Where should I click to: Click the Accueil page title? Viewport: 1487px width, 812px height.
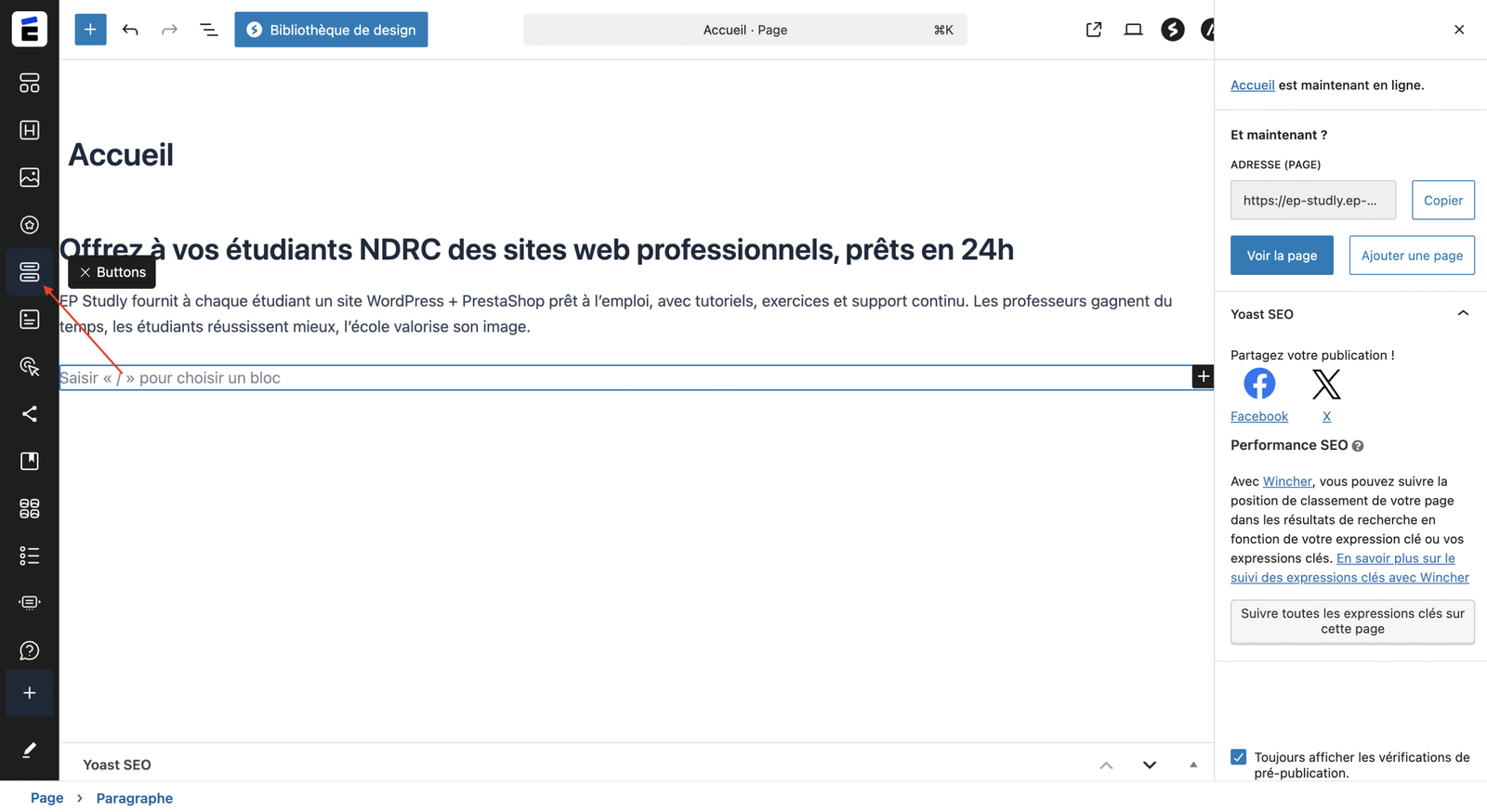121,154
